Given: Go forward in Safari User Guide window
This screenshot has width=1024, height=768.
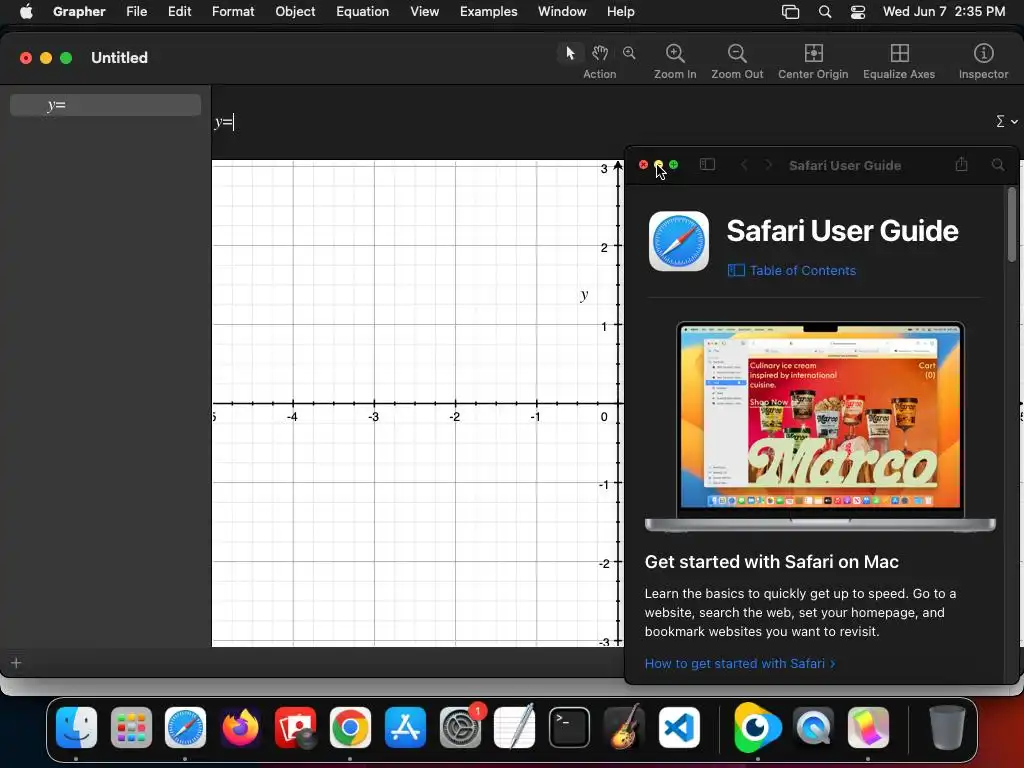Looking at the screenshot, I should [x=769, y=165].
